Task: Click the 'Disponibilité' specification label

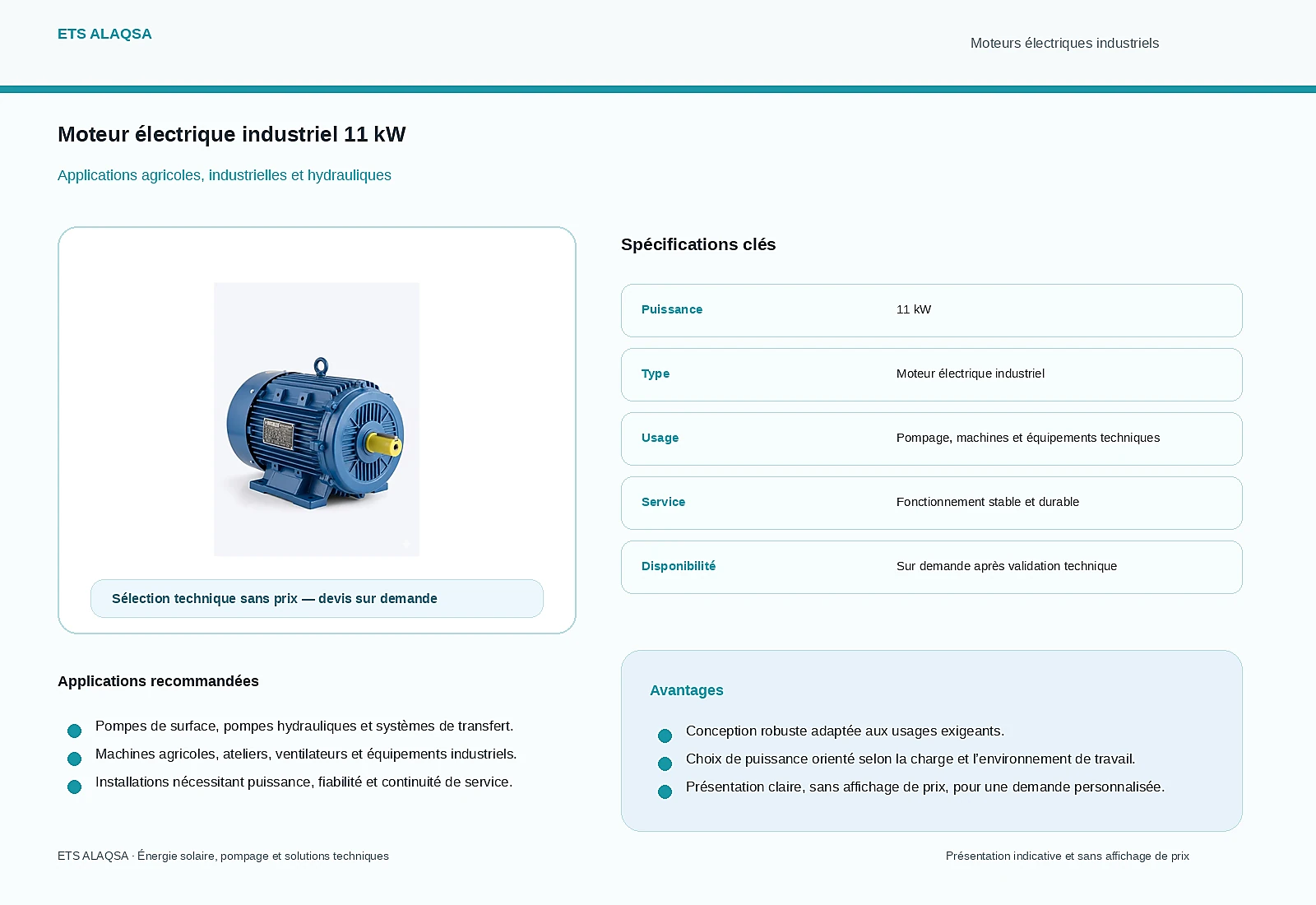Action: point(679,566)
